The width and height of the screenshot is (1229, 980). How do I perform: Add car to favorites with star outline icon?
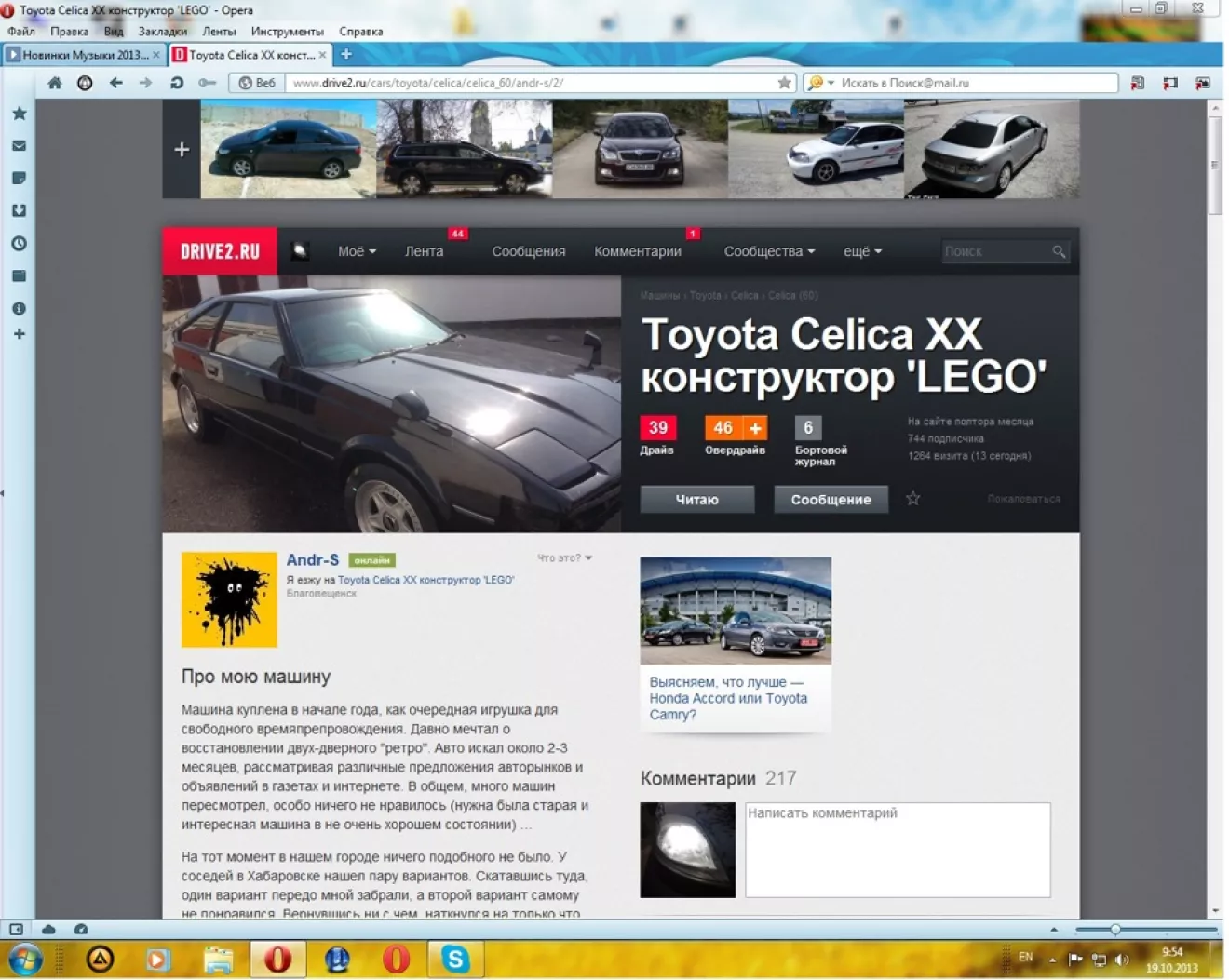pyautogui.click(x=913, y=499)
